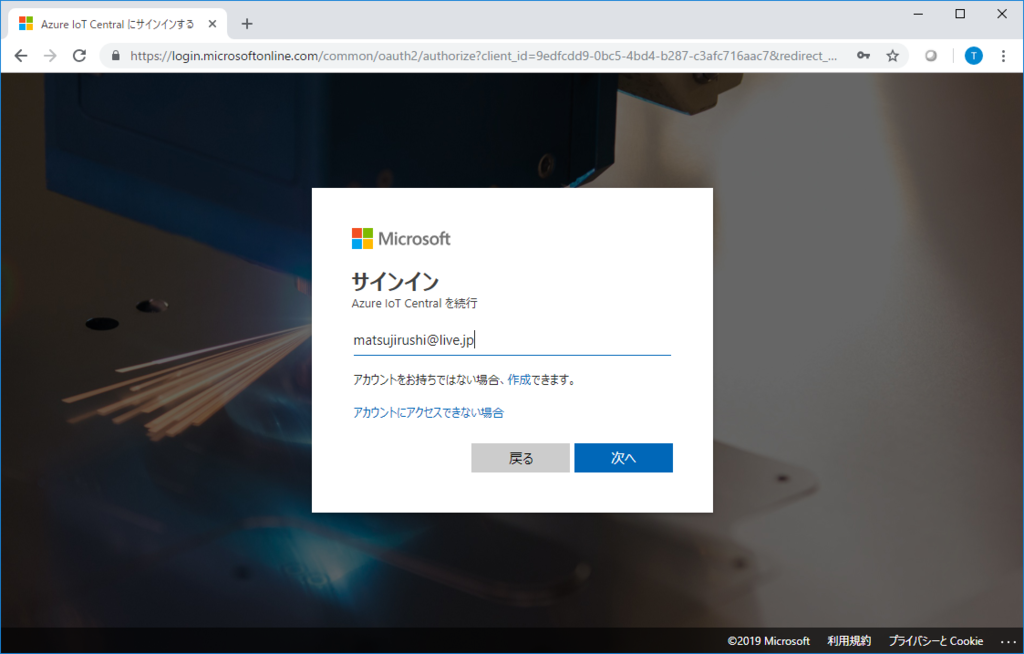This screenshot has height=654, width=1024.
Task: Bookmark this page with the star icon
Action: click(x=893, y=56)
